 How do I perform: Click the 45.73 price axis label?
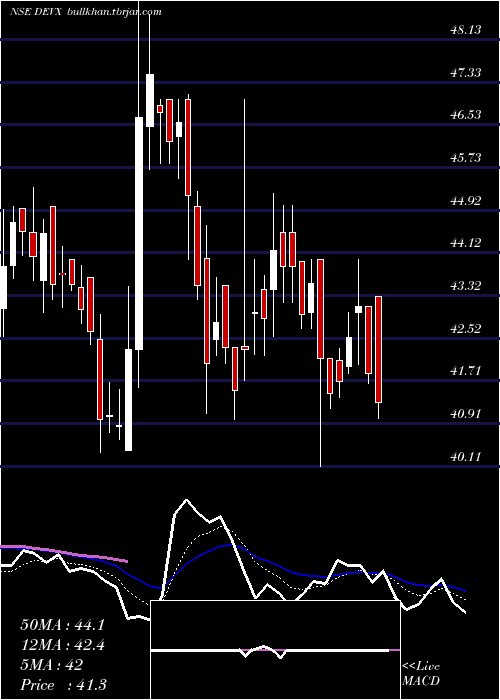coord(466,158)
